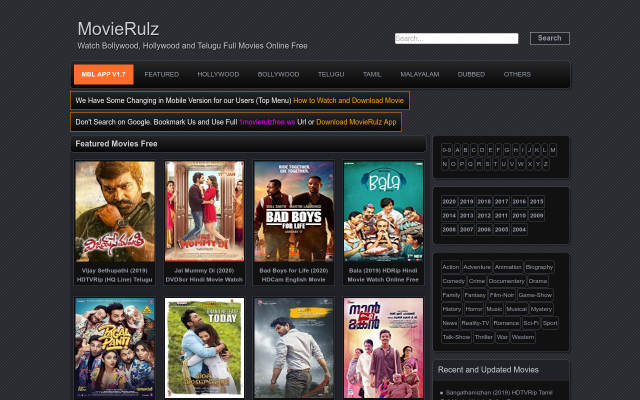Open the Tamil menu
The height and width of the screenshot is (400, 640).
coord(372,74)
